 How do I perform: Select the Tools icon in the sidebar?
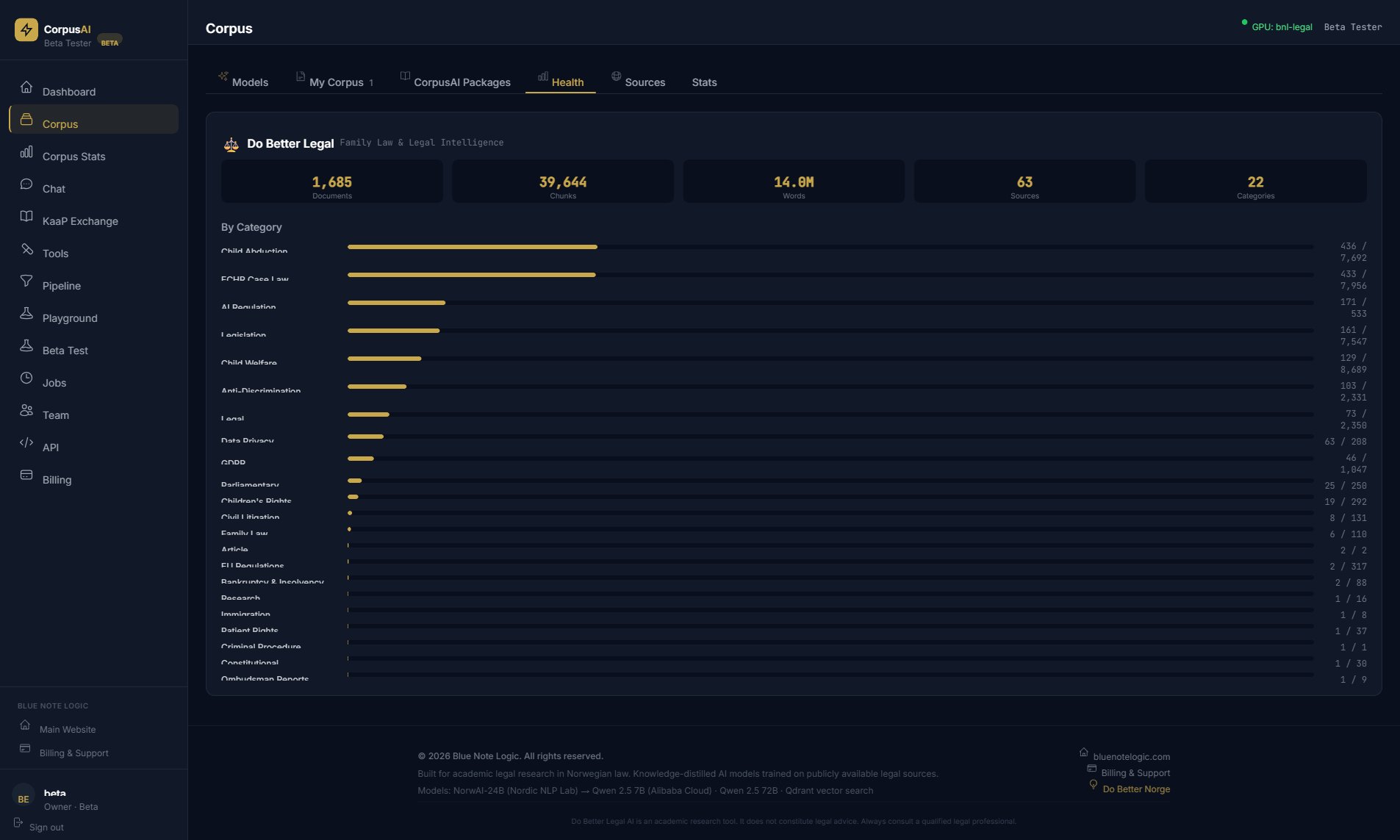26,248
